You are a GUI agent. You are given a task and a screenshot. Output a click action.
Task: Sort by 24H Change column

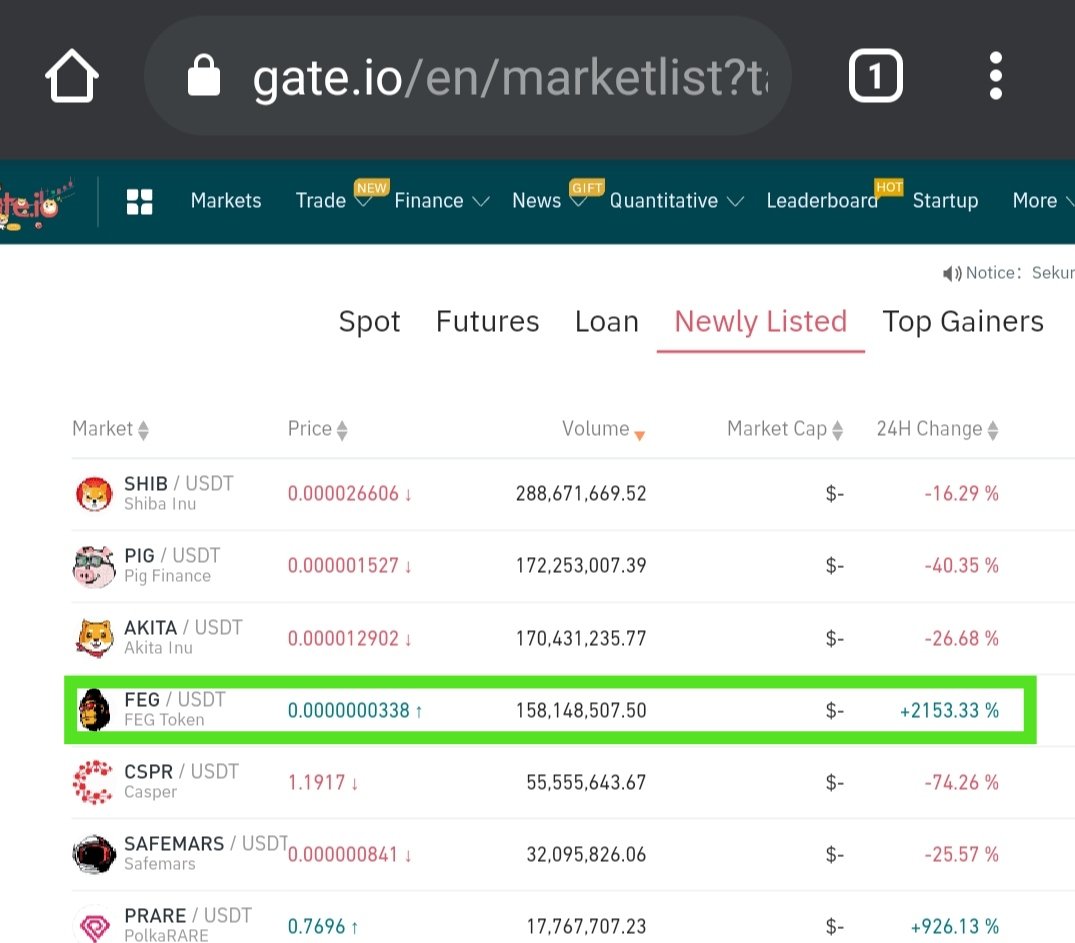(x=937, y=429)
